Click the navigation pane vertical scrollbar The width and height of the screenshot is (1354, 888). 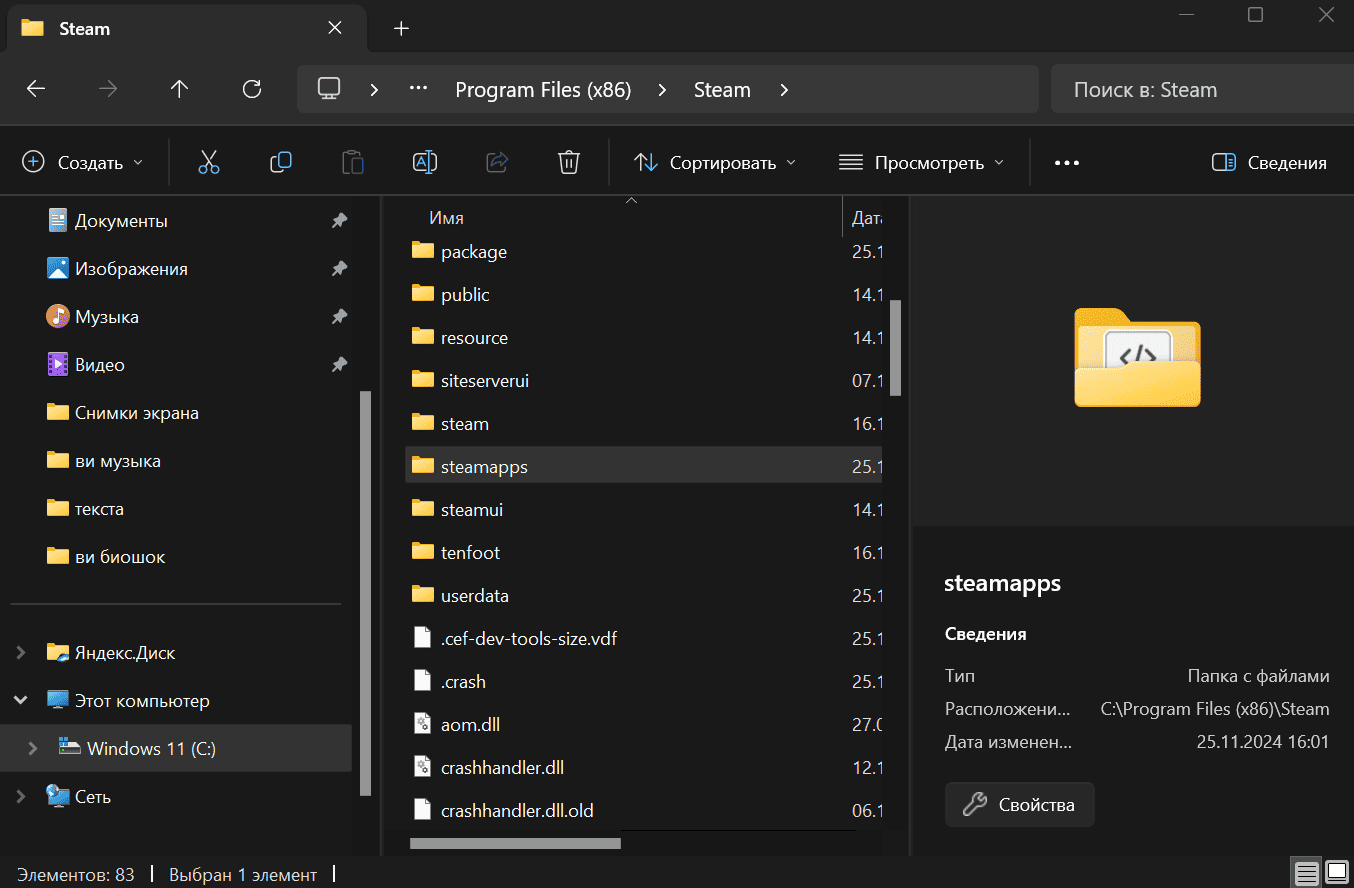[365, 592]
